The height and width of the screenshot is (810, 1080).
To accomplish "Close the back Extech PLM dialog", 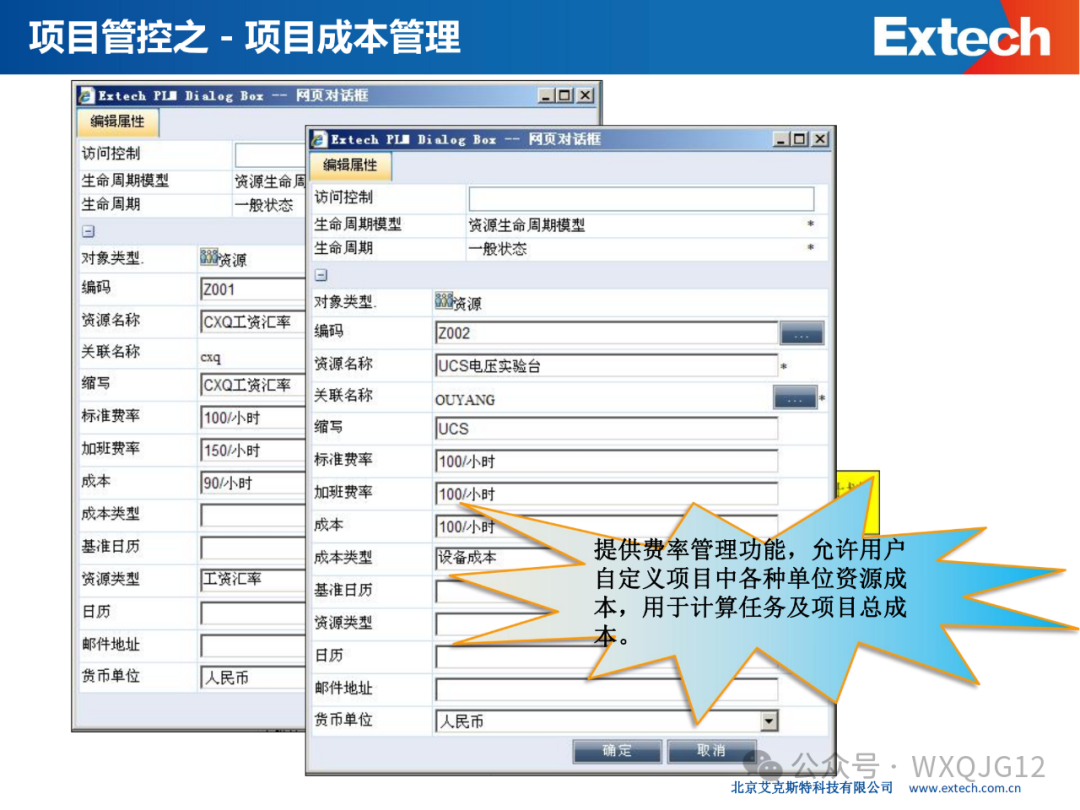I will tap(585, 95).
